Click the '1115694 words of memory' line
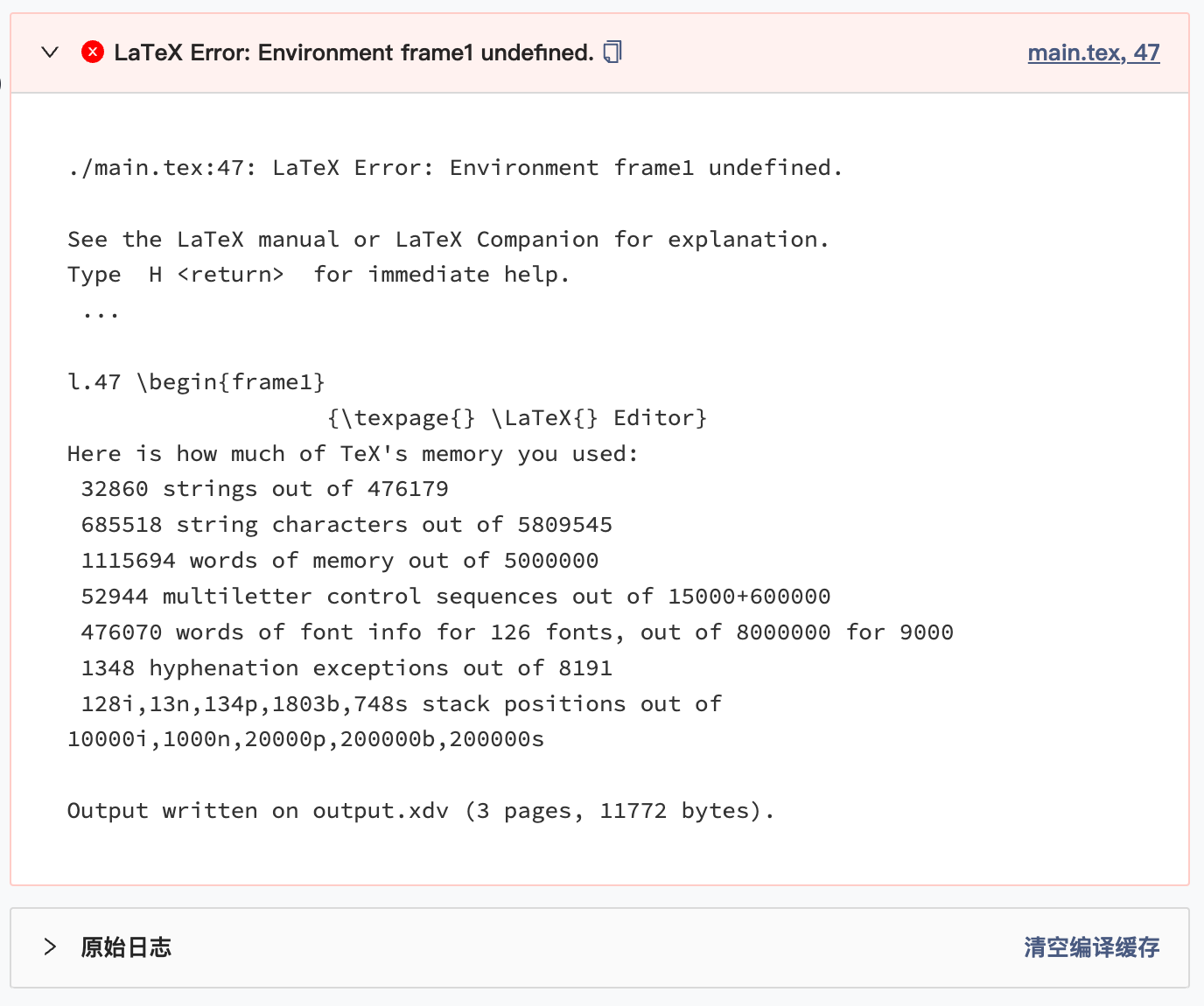 tap(339, 561)
